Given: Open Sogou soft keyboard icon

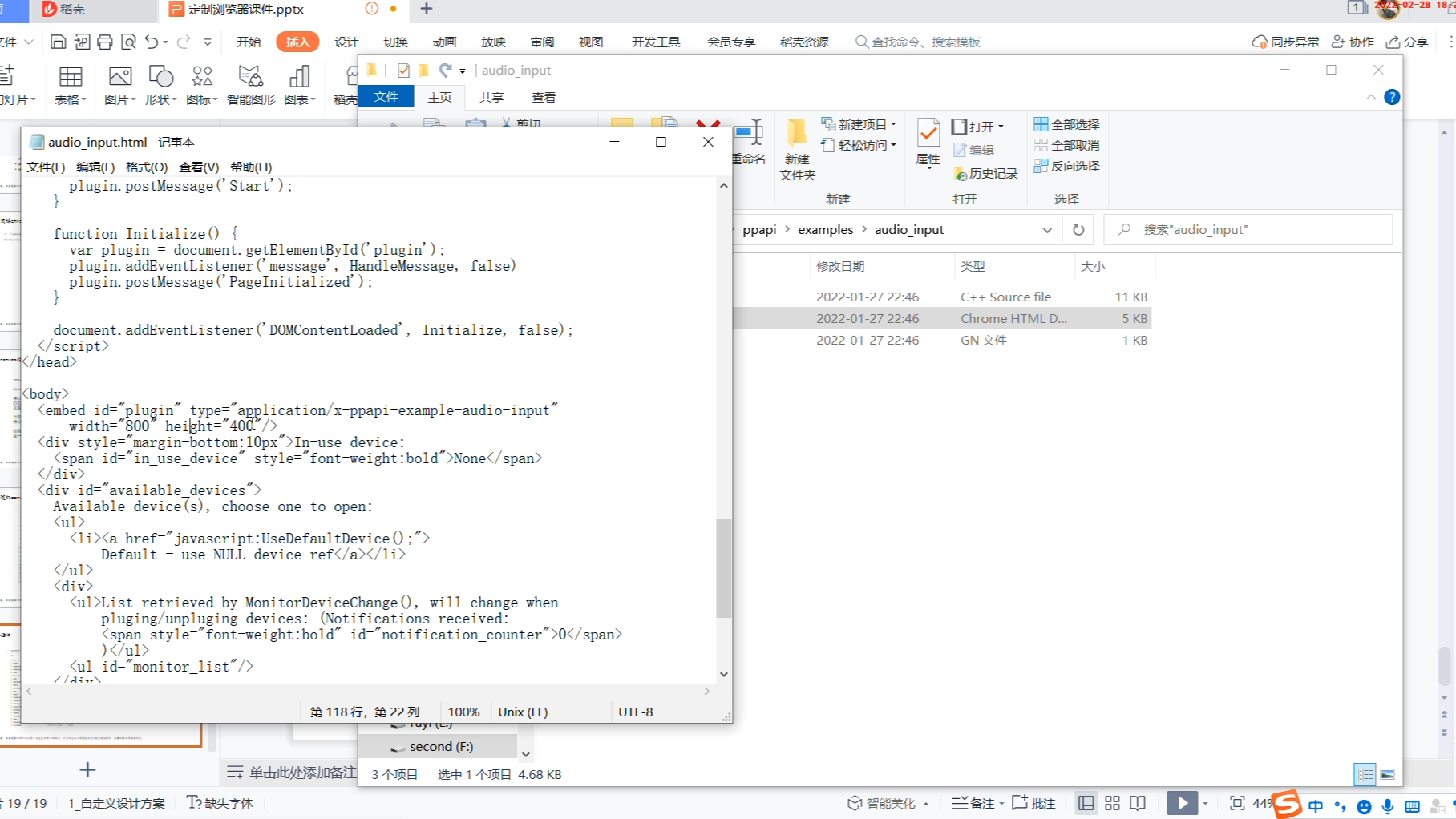Looking at the screenshot, I should tap(1412, 806).
